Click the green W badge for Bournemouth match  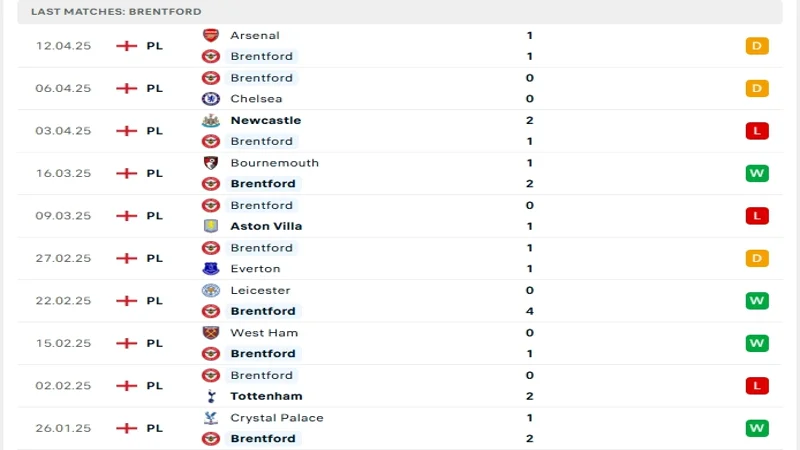pos(757,173)
